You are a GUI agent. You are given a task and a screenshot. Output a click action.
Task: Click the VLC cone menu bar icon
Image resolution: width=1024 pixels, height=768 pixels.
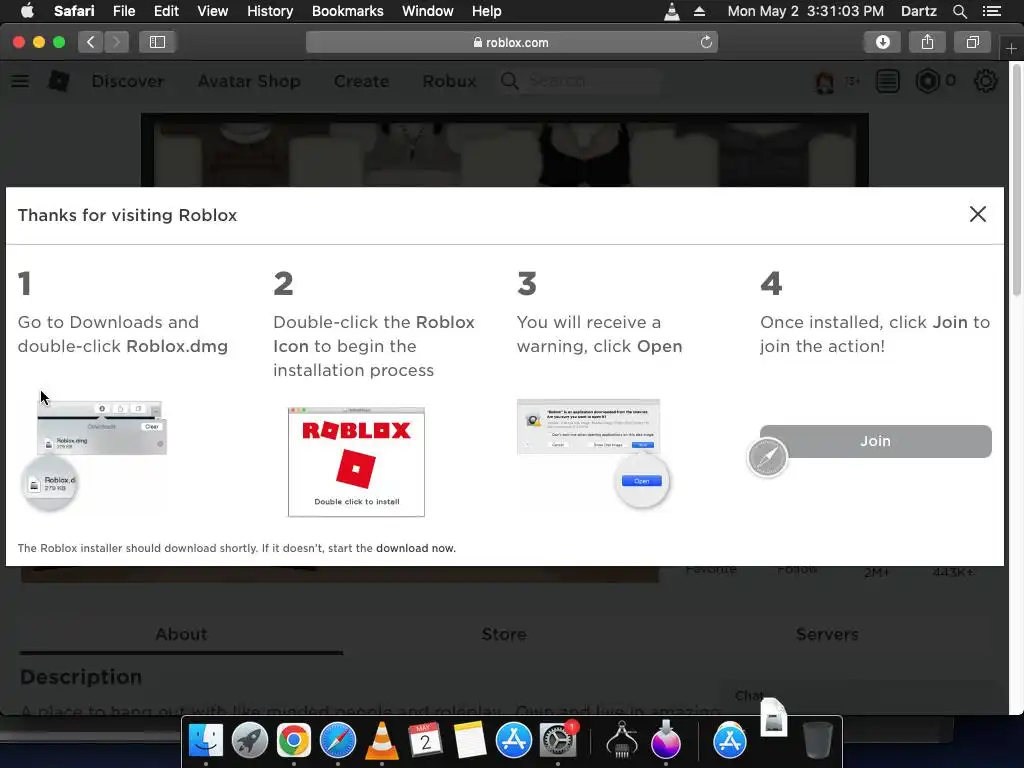click(671, 11)
